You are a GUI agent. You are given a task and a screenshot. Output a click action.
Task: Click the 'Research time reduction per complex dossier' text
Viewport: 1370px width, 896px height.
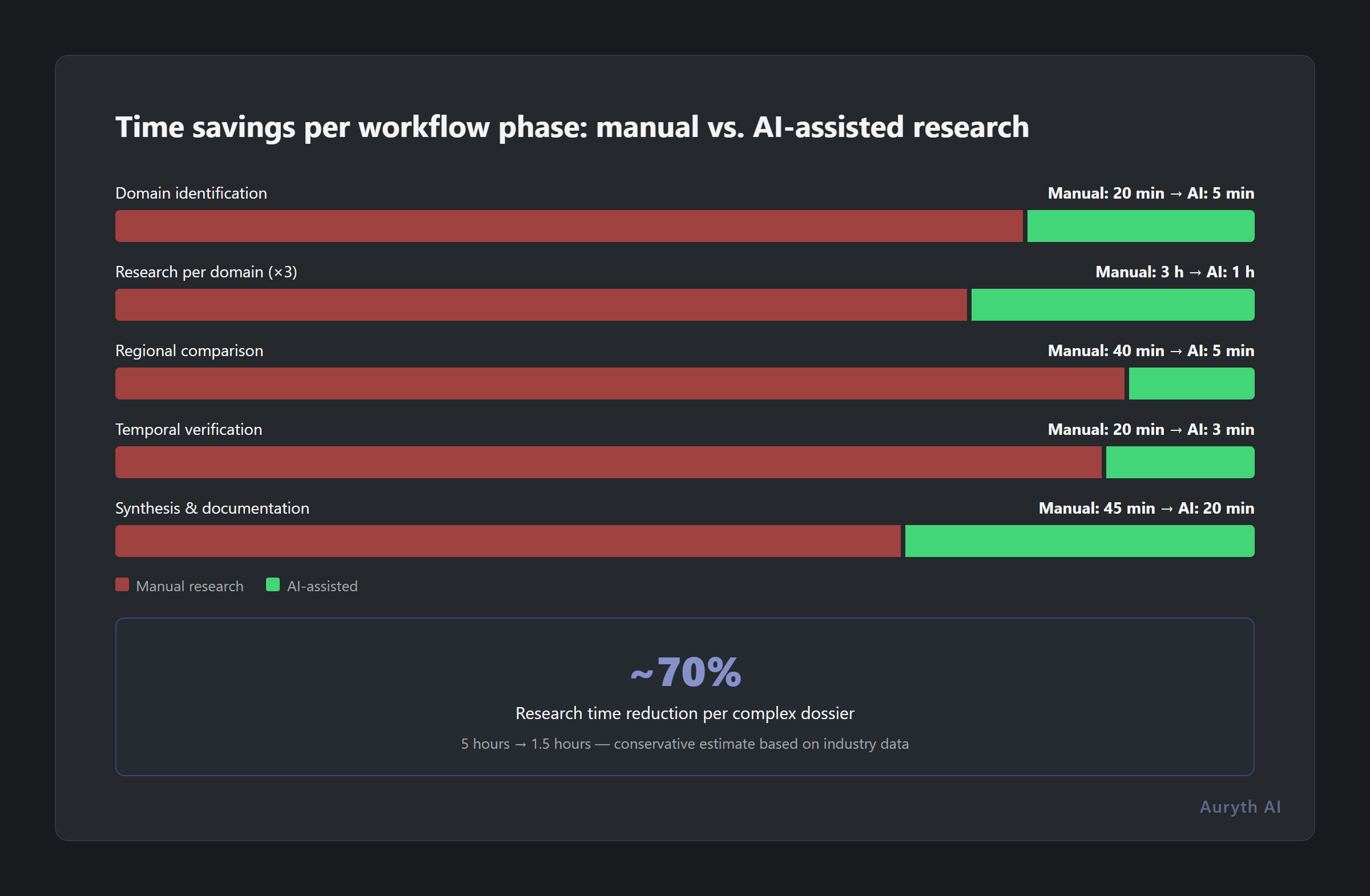point(684,713)
